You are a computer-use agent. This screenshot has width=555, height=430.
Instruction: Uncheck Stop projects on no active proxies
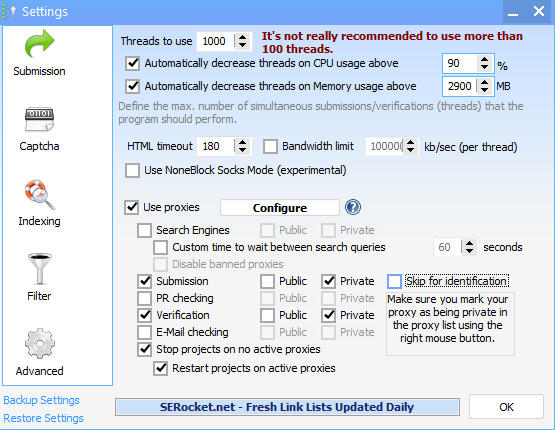[x=145, y=349]
